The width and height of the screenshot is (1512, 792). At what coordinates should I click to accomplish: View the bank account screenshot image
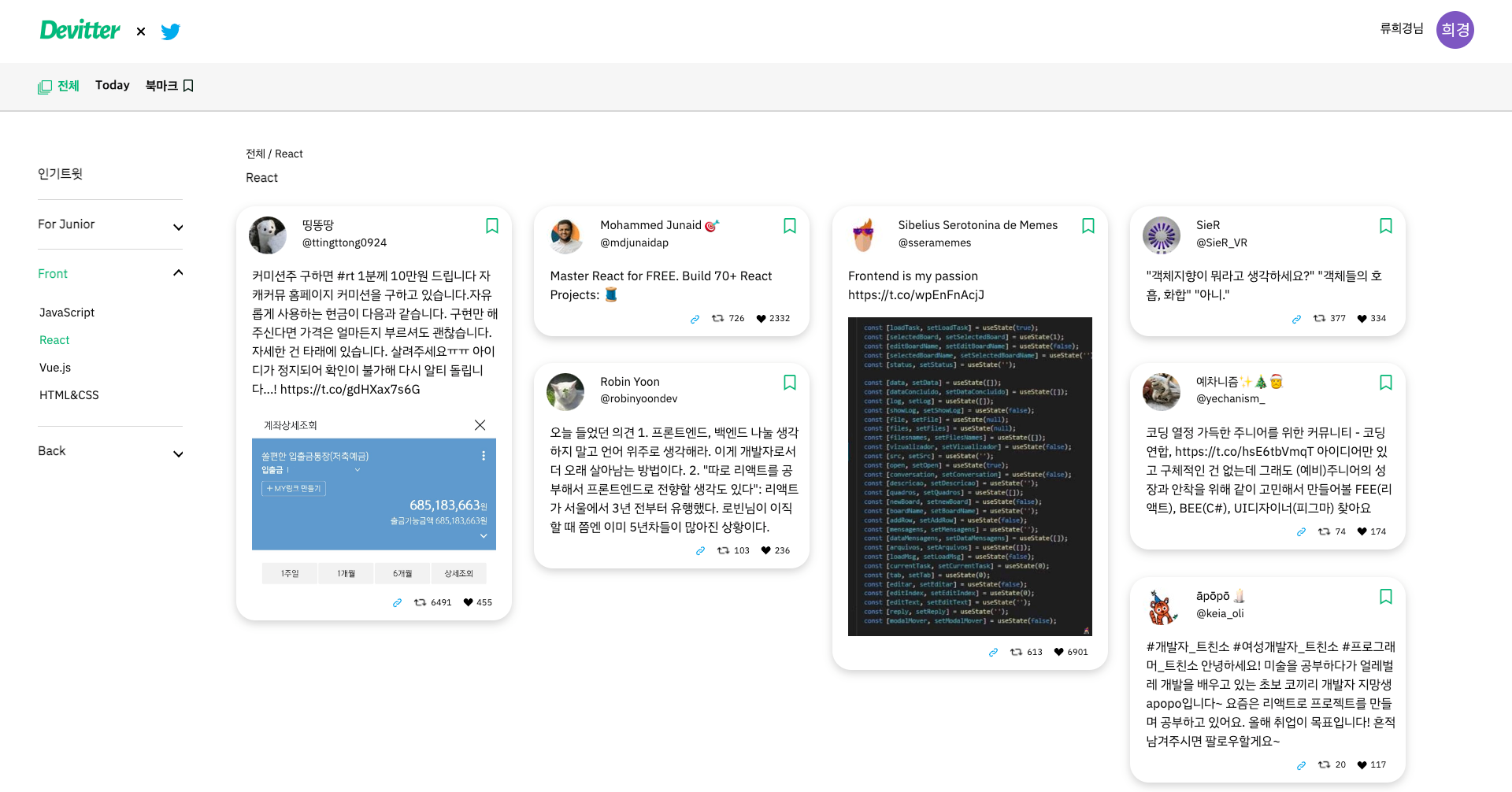[x=374, y=501]
